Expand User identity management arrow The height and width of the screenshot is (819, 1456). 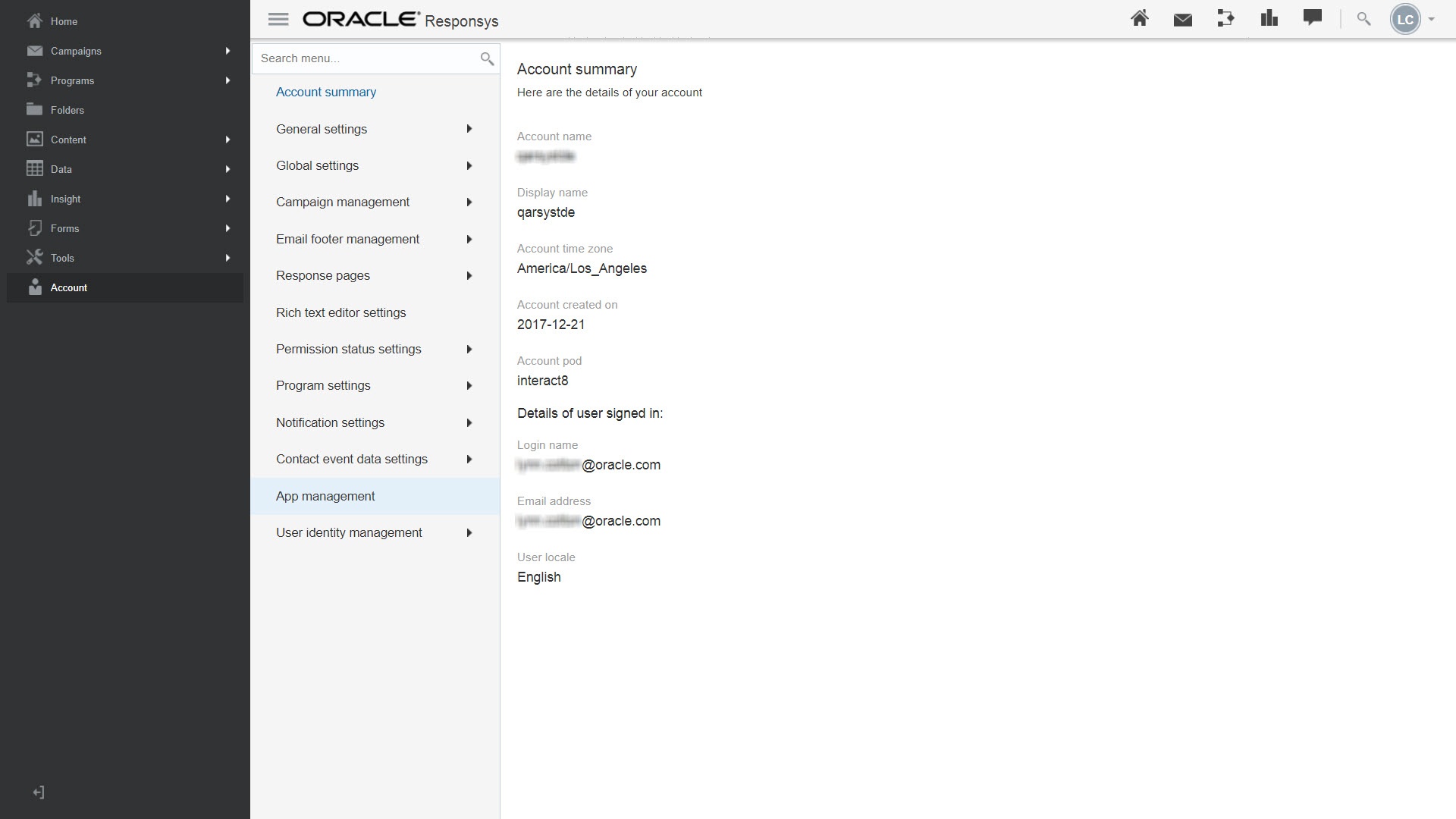point(469,533)
